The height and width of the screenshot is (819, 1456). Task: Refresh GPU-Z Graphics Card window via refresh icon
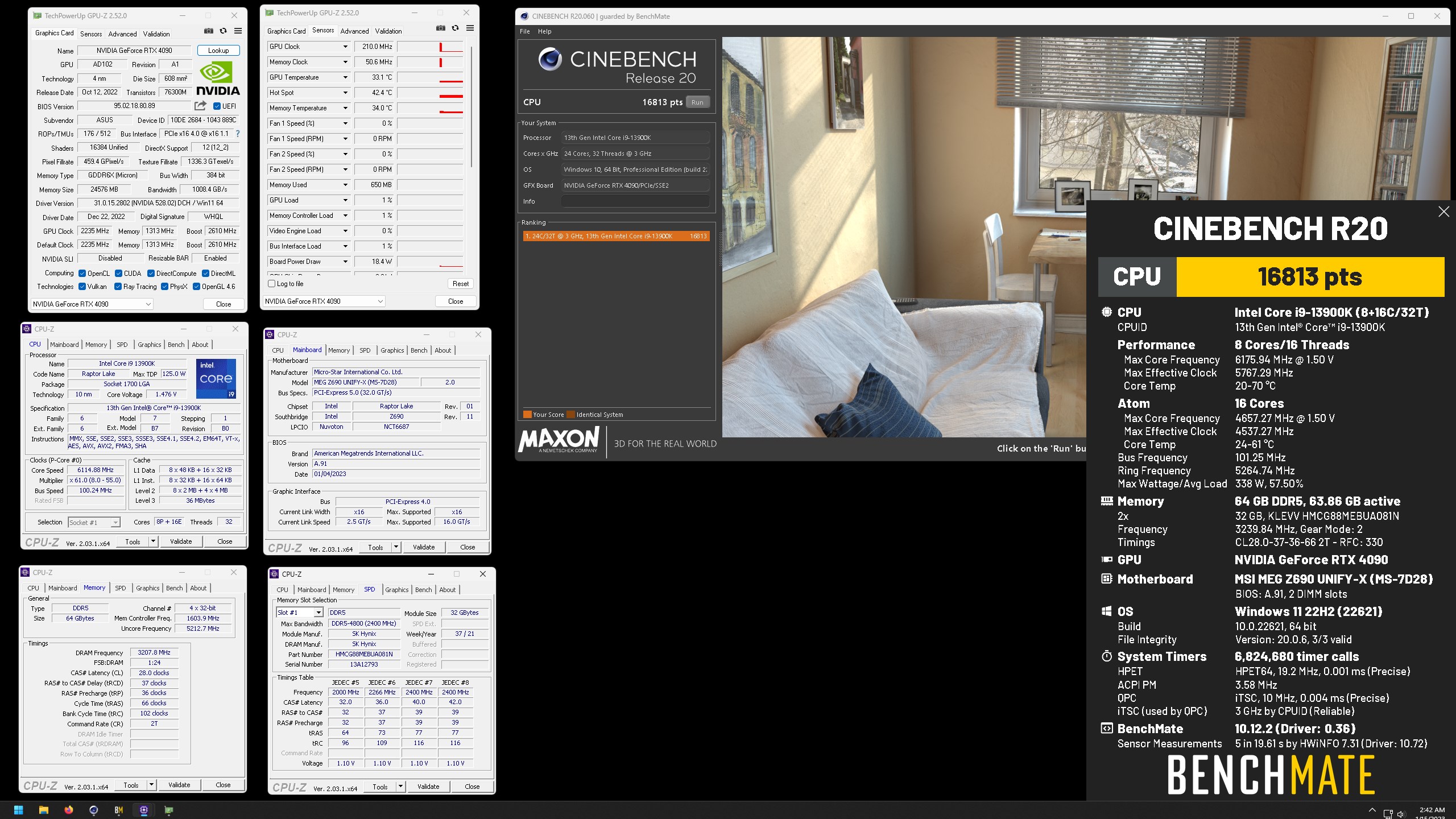[x=223, y=31]
